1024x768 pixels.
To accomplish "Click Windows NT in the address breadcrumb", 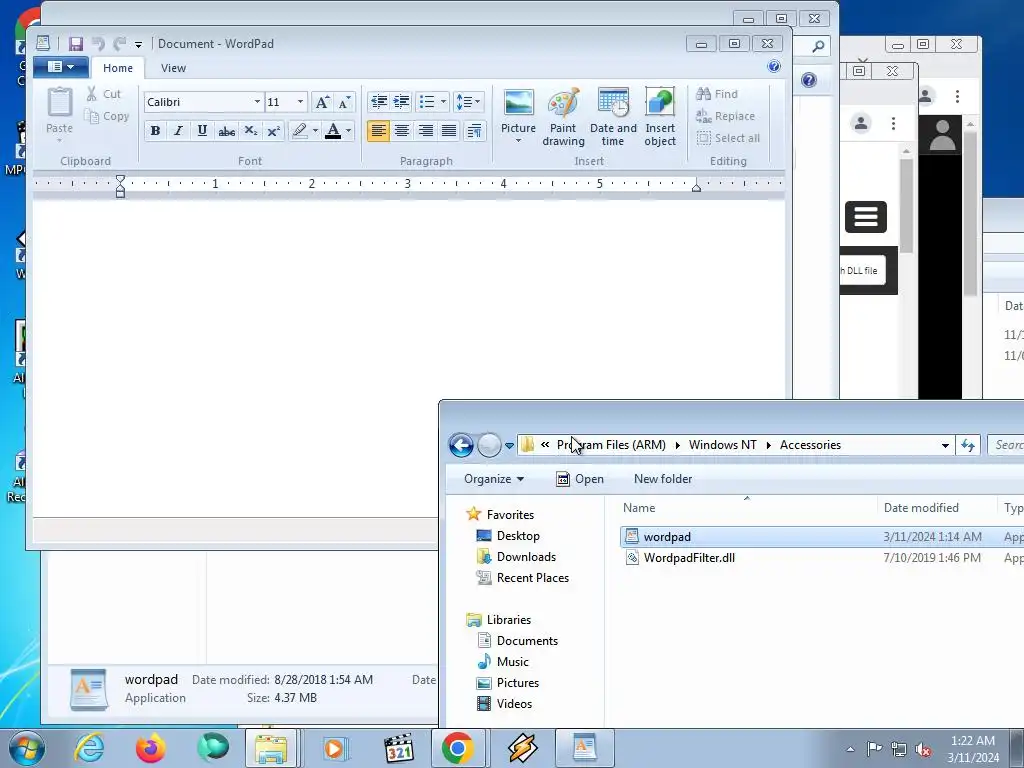I will [x=722, y=445].
